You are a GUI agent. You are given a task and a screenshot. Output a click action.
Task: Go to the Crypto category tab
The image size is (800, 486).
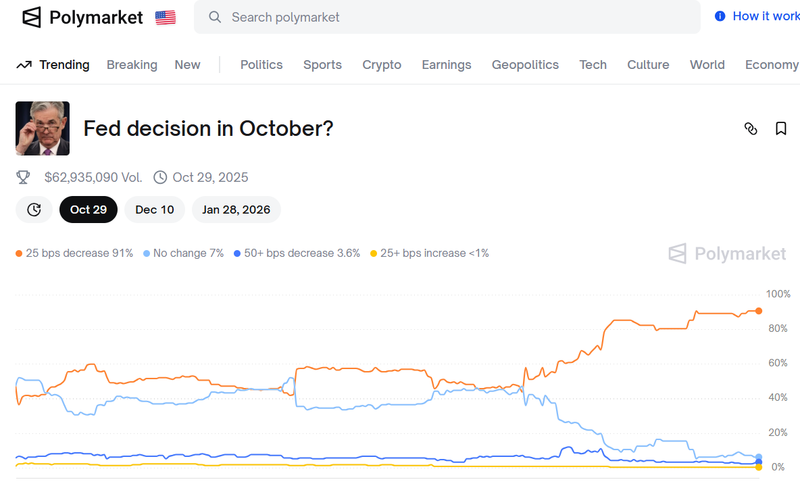coord(381,65)
